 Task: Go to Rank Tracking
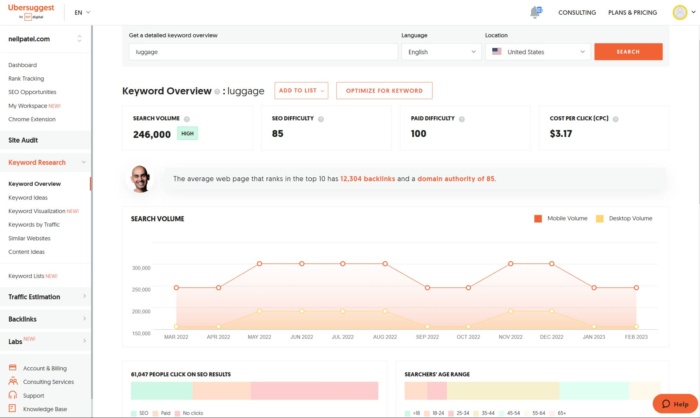[x=26, y=79]
